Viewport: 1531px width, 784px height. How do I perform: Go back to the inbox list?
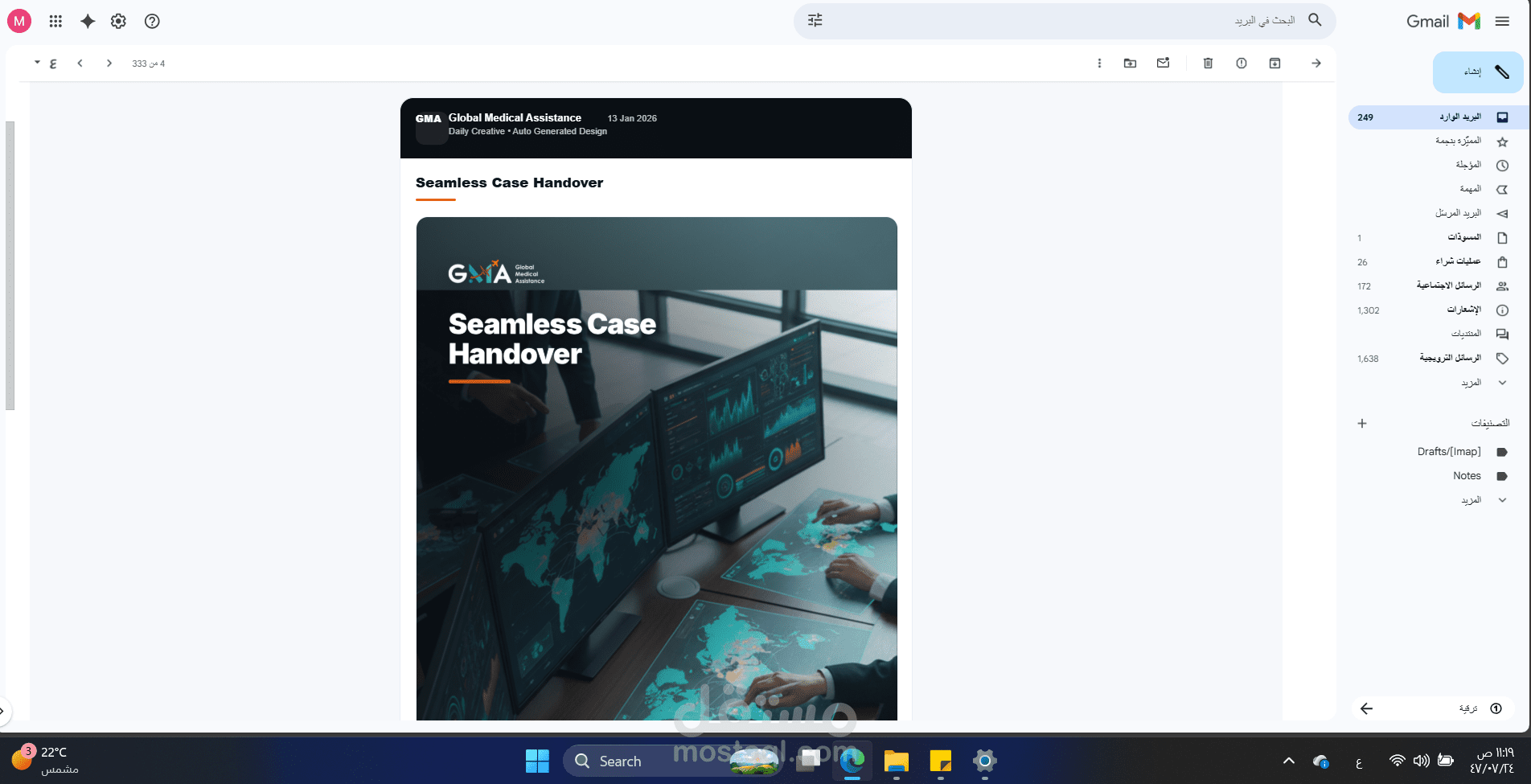tap(1316, 64)
